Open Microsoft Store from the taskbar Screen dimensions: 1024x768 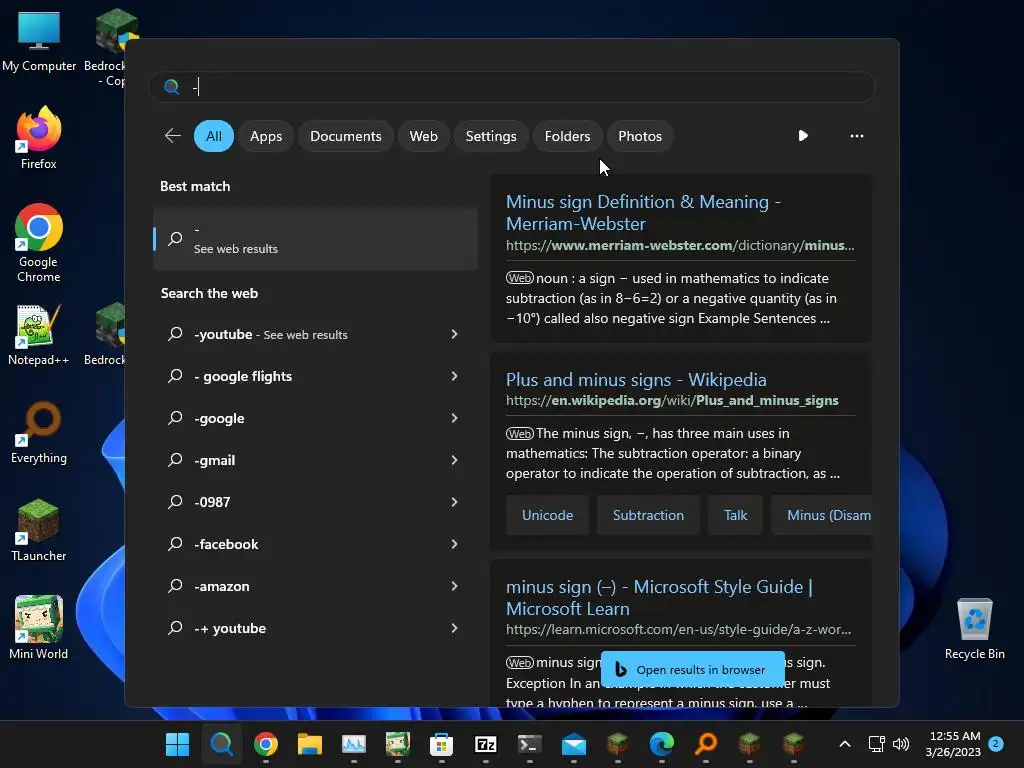pyautogui.click(x=441, y=744)
